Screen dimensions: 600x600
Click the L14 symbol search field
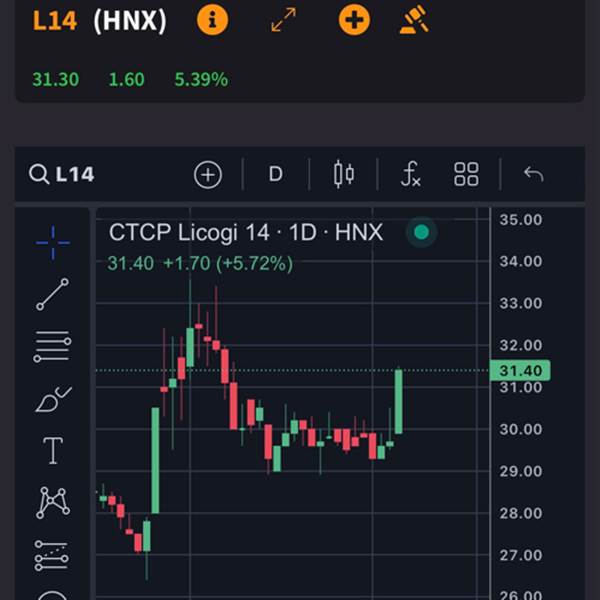[62, 174]
